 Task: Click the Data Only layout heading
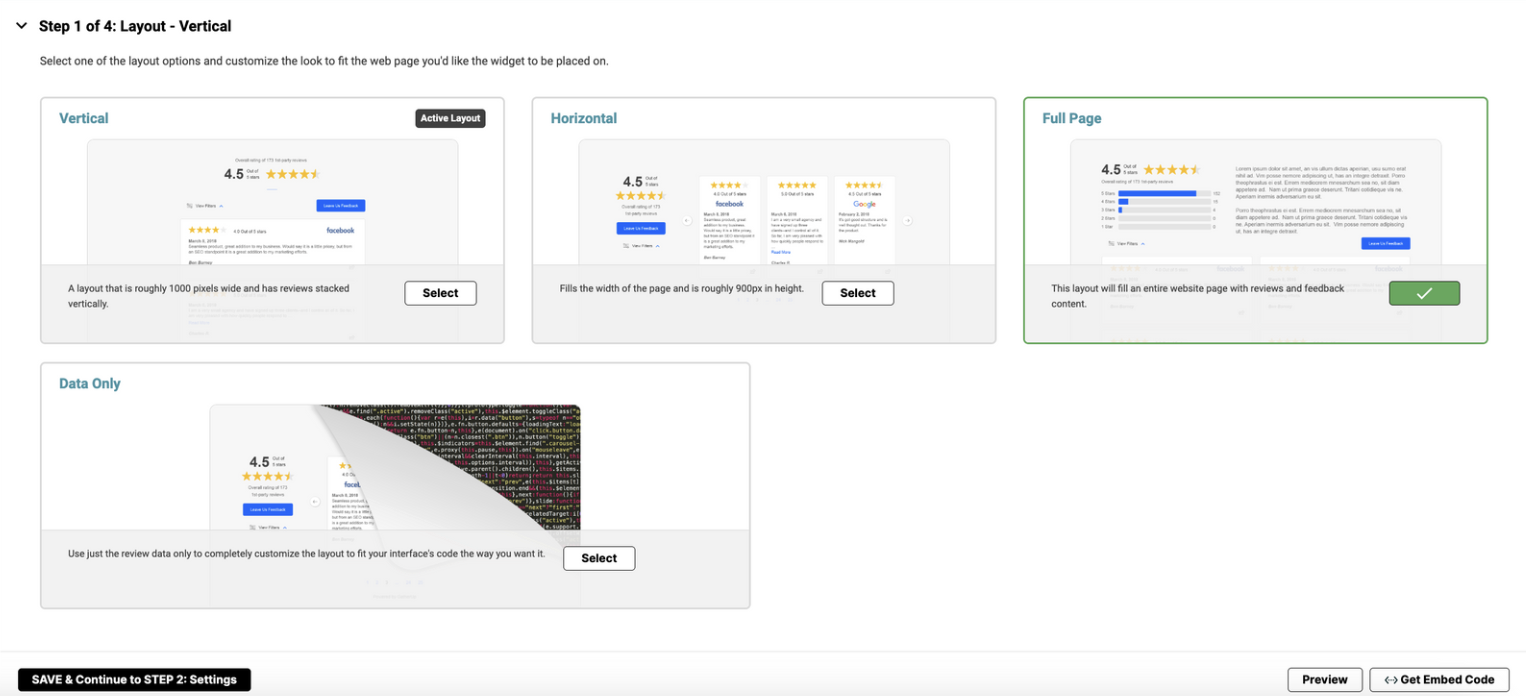90,383
